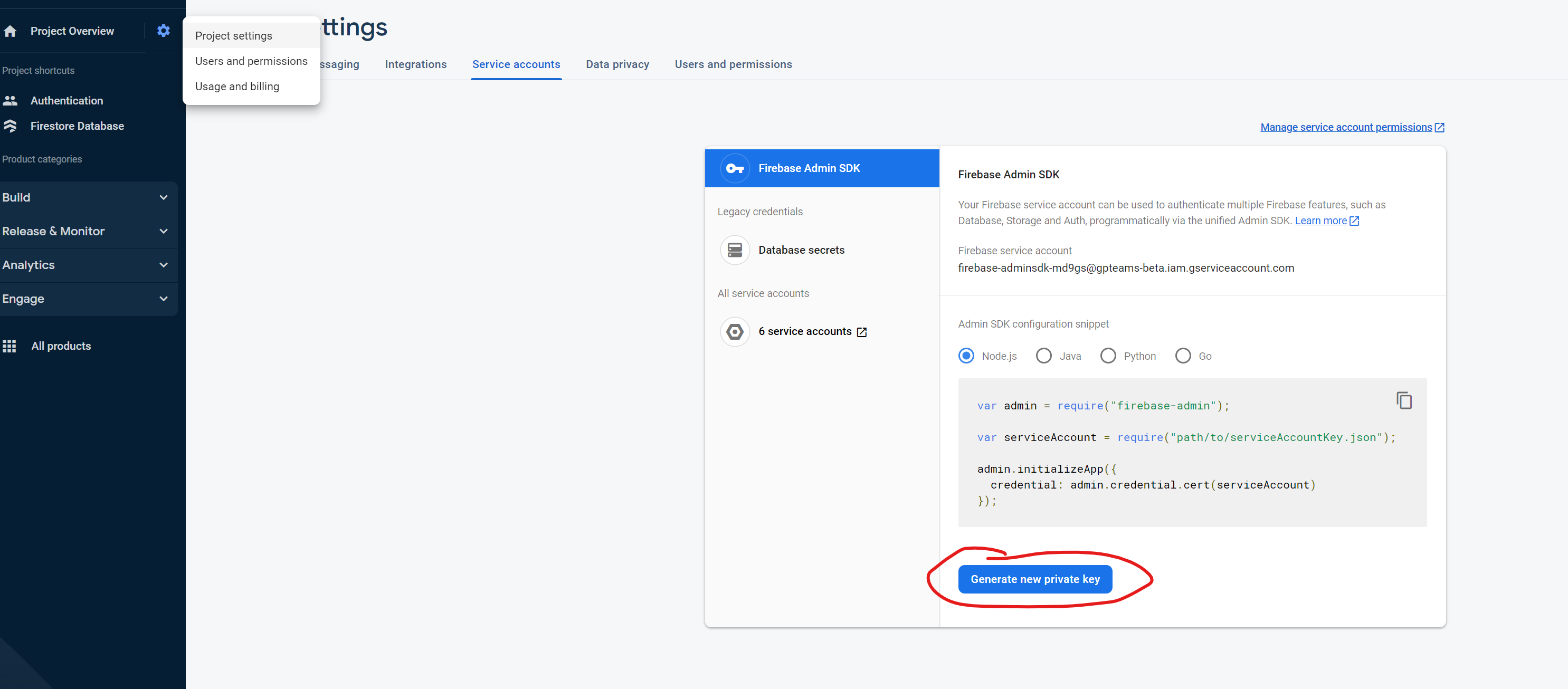Choose Usage and billing menu entry
Screen dimensions: 1568x689
point(251,87)
